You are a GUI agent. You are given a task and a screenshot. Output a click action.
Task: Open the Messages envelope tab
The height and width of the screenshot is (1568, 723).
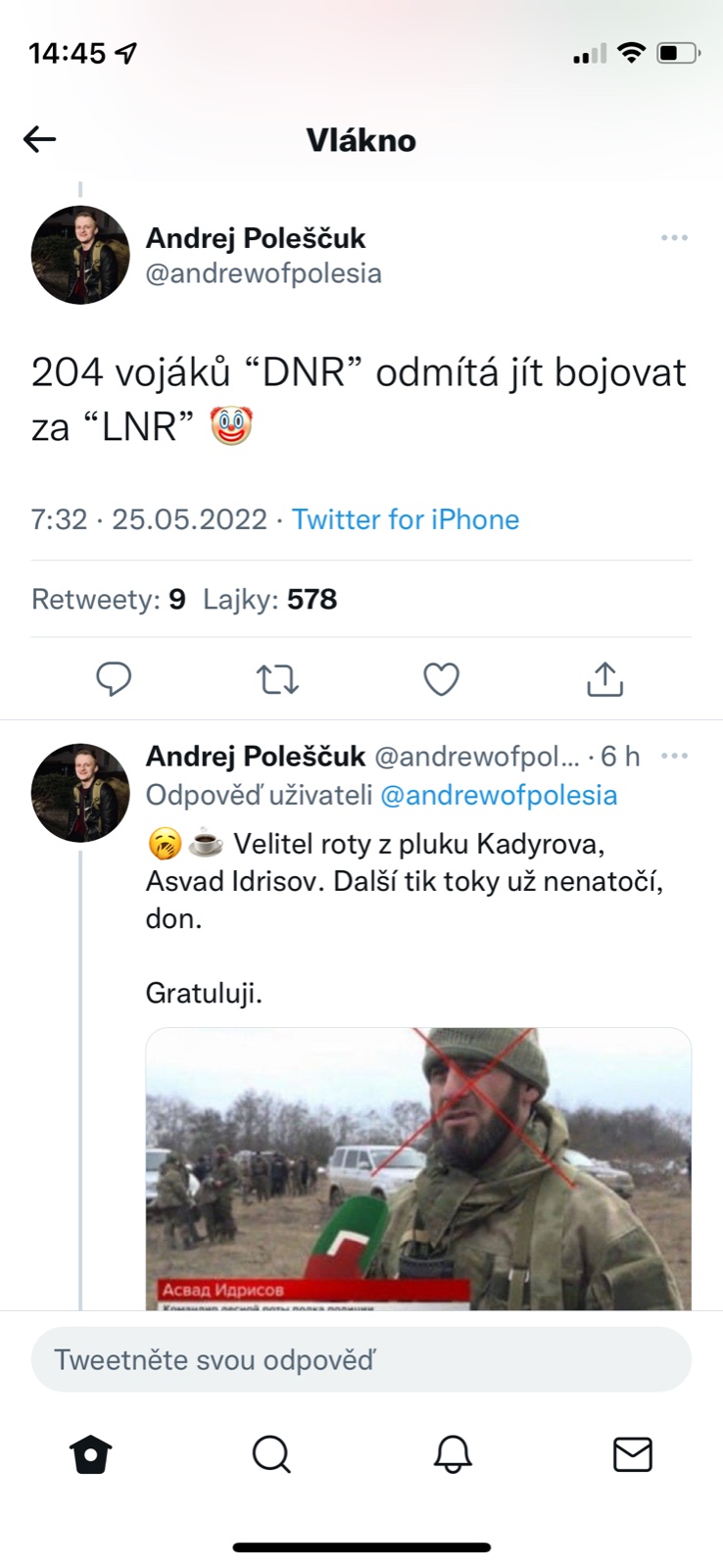point(633,1454)
